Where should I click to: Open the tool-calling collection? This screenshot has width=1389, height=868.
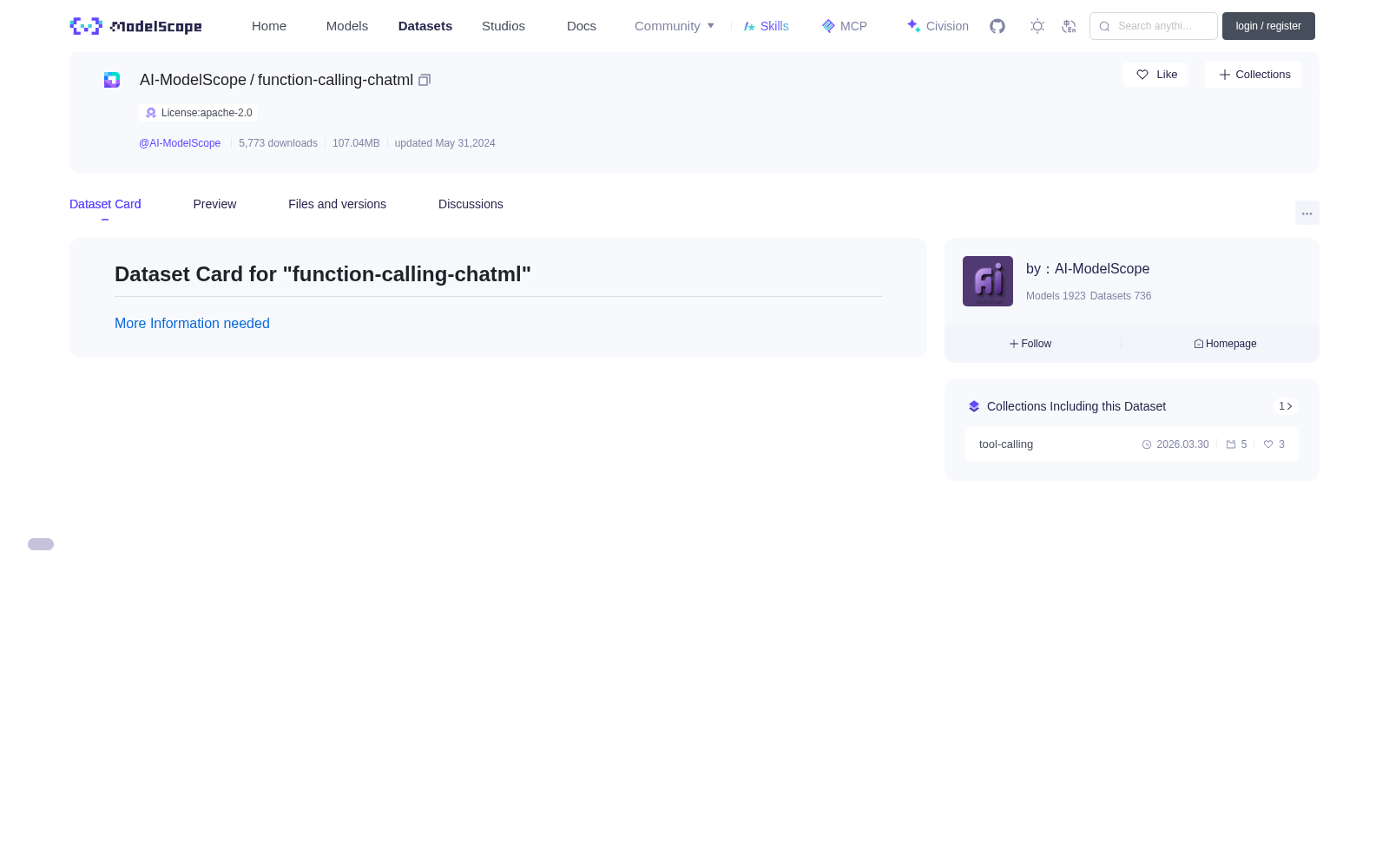(x=1132, y=444)
